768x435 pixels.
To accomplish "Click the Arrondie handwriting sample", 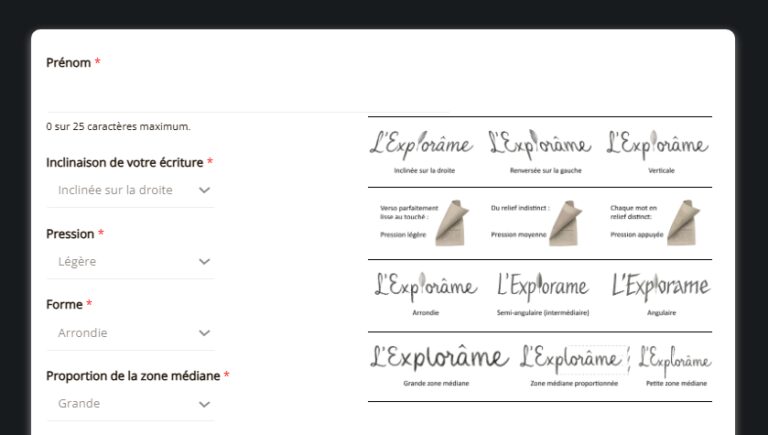I will [x=425, y=287].
